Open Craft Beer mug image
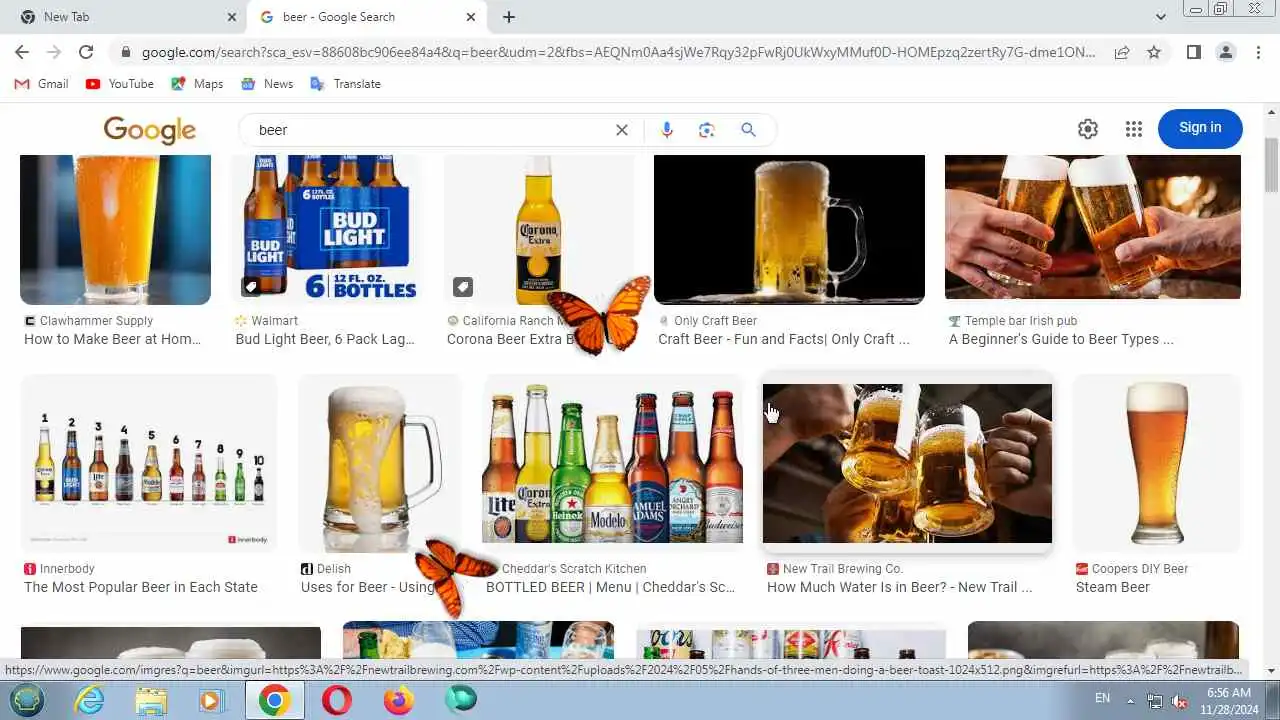The image size is (1280, 720). [789, 229]
